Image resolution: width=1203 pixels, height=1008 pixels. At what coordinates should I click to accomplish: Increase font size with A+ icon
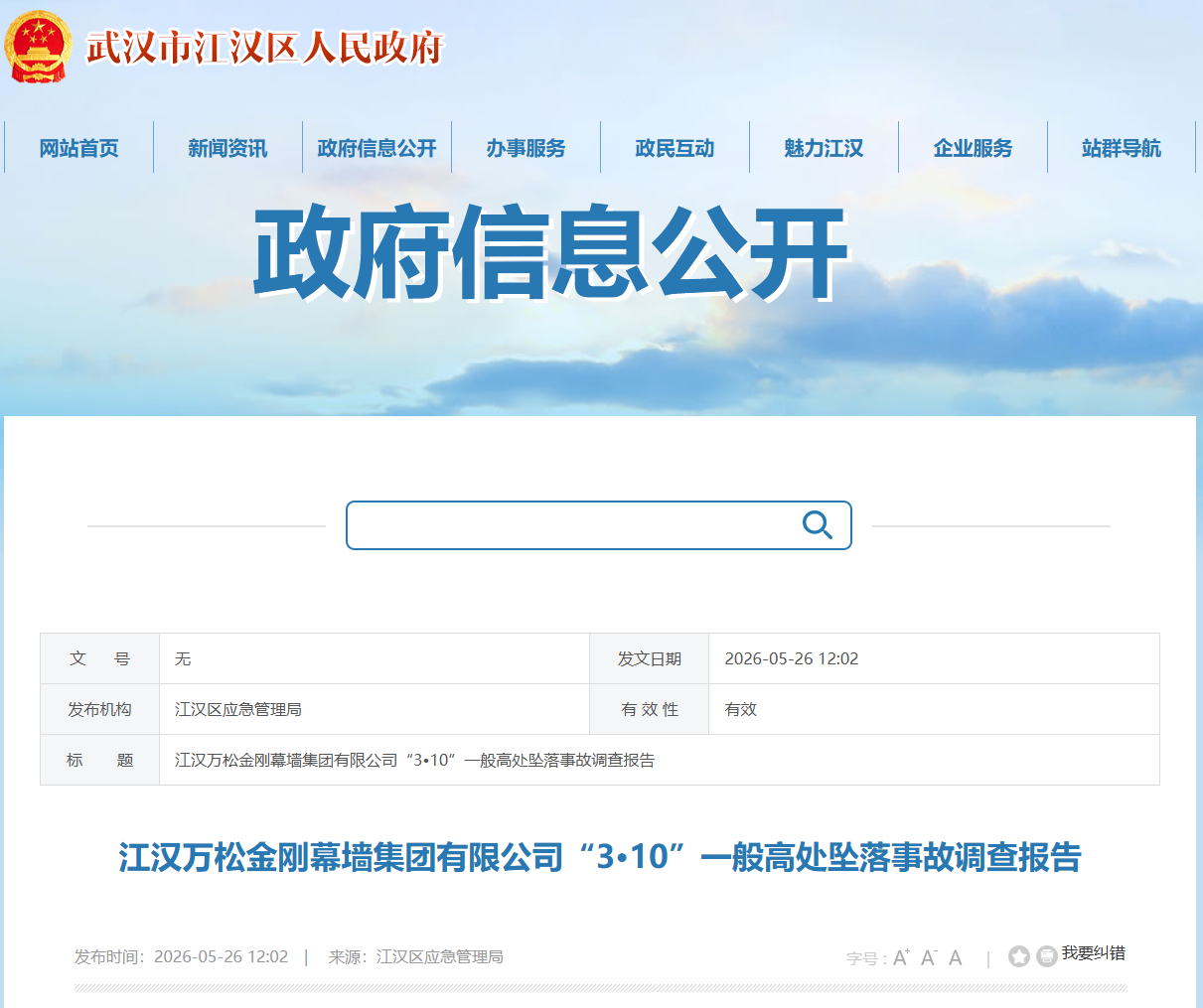[x=901, y=957]
